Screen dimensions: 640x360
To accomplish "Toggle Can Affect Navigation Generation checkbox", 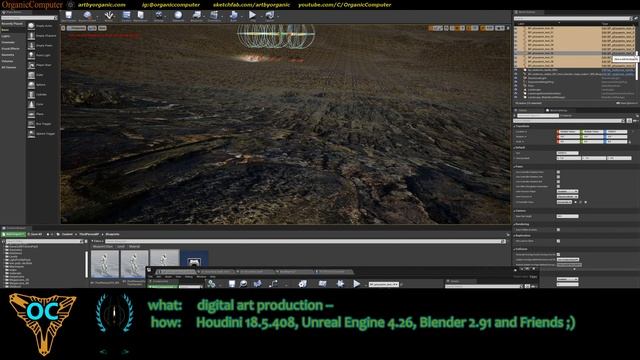I will click(x=558, y=187).
